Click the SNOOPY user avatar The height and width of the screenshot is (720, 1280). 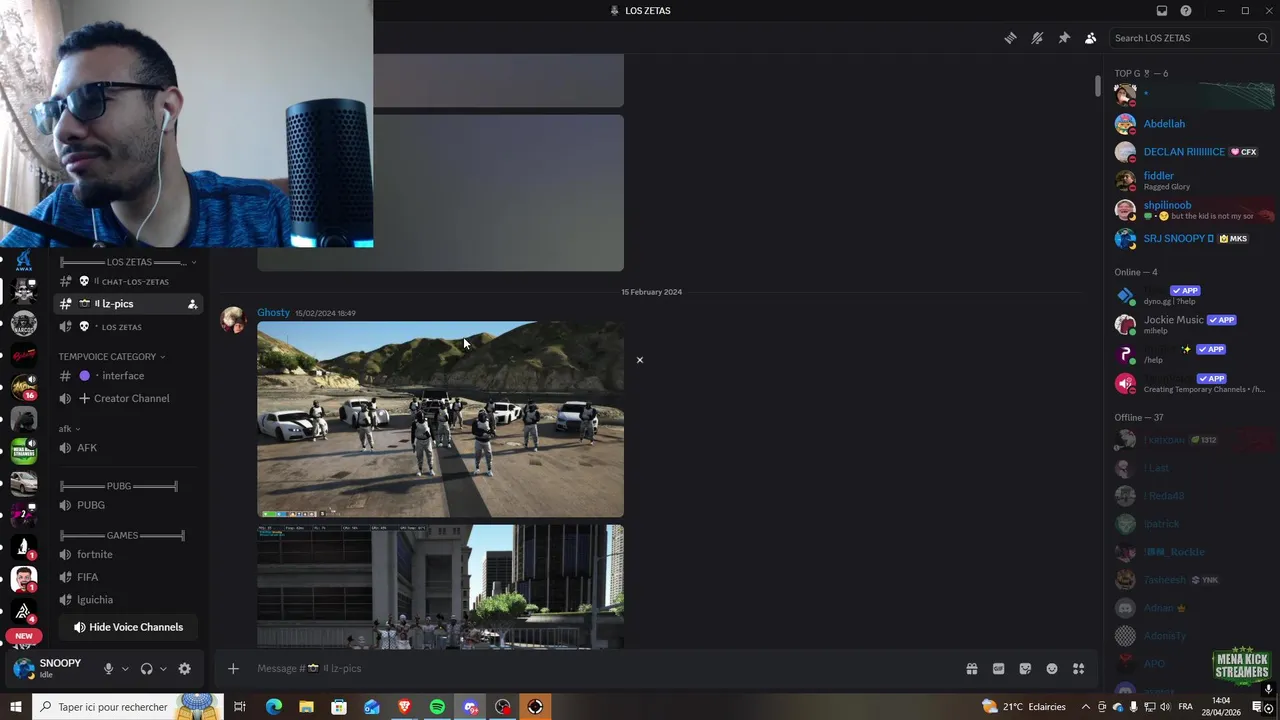point(23,669)
